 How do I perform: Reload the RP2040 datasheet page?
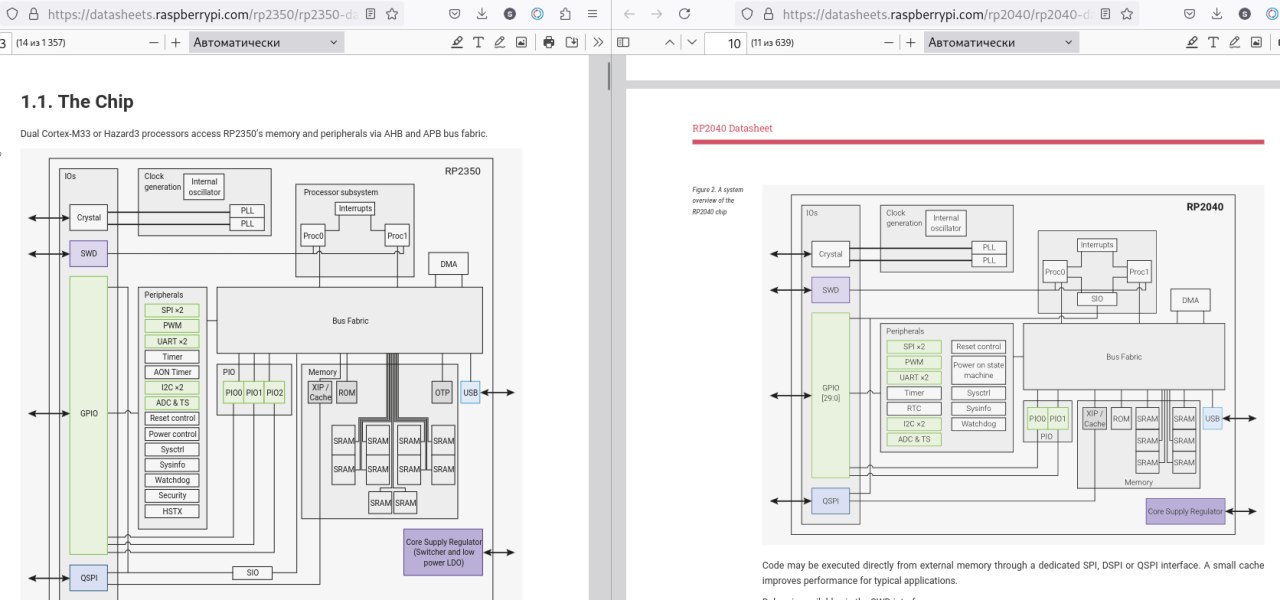click(685, 15)
